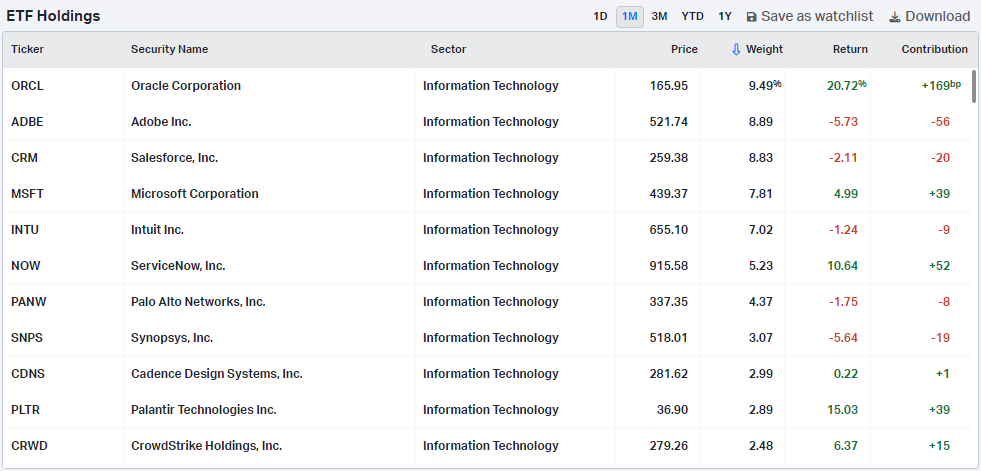The width and height of the screenshot is (981, 471).
Task: Select the 1D time period
Action: 600,17
